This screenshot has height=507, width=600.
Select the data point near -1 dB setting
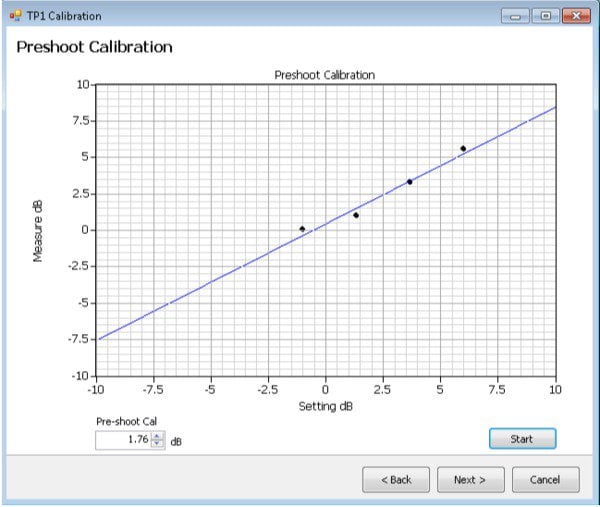[x=302, y=229]
